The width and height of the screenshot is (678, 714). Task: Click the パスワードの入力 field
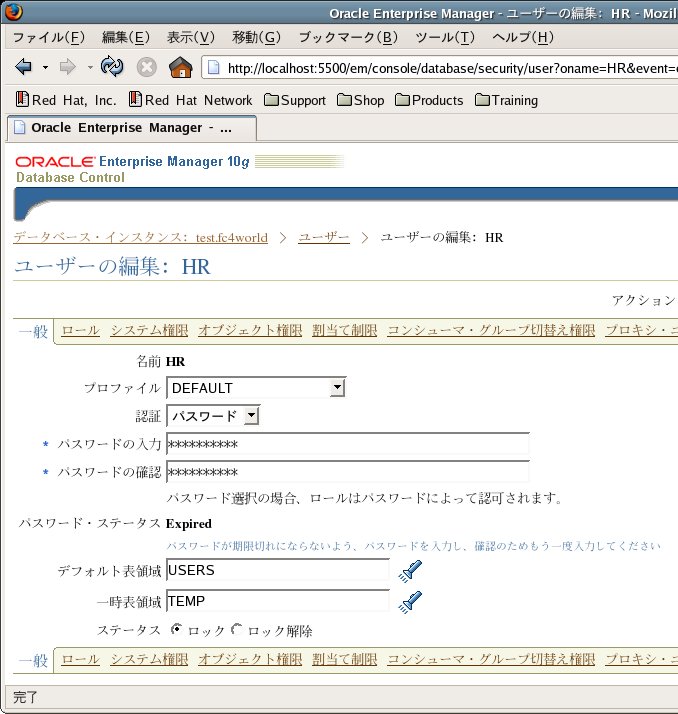pyautogui.click(x=348, y=444)
